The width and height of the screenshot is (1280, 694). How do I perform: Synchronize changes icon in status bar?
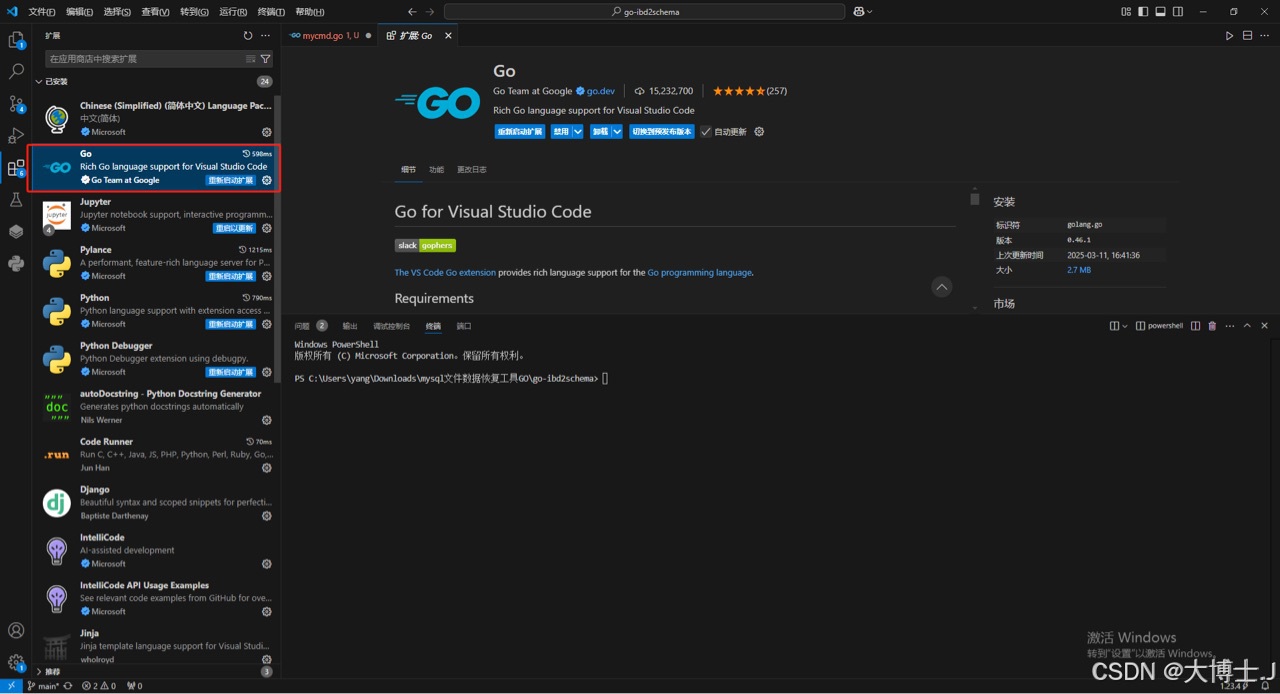[69, 686]
